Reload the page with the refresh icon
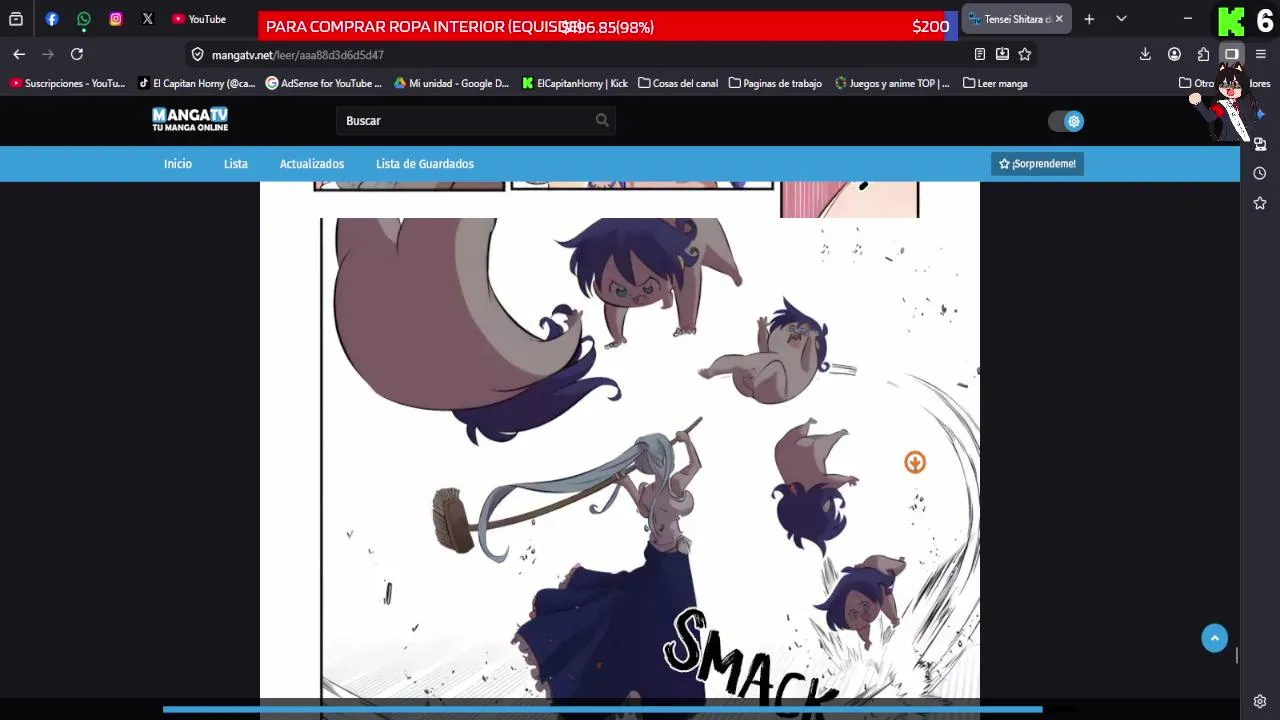1280x720 pixels. pyautogui.click(x=77, y=54)
